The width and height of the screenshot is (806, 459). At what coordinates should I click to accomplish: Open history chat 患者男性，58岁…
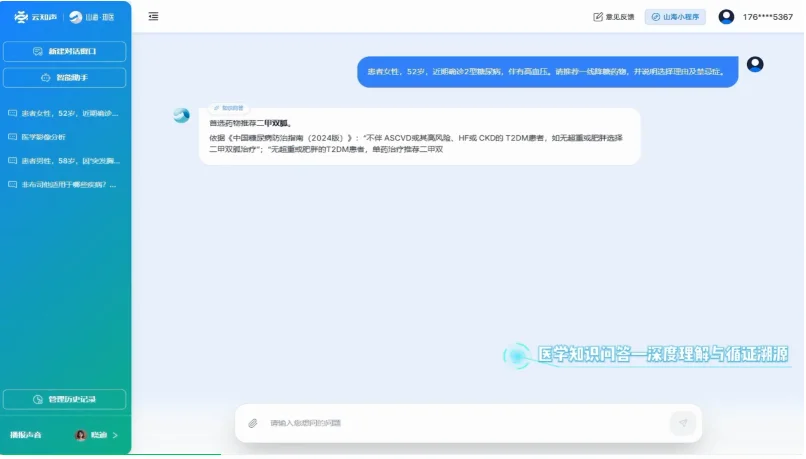(x=64, y=161)
